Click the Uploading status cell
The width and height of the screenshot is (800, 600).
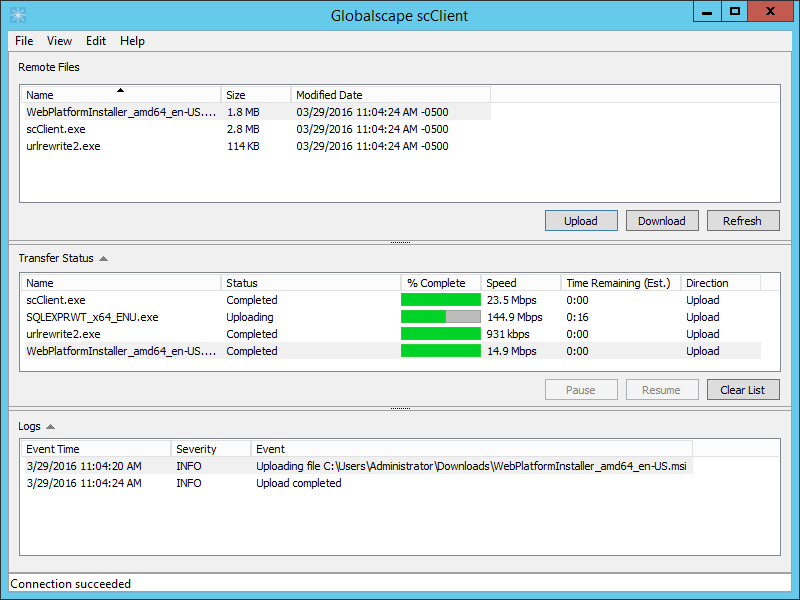point(250,317)
